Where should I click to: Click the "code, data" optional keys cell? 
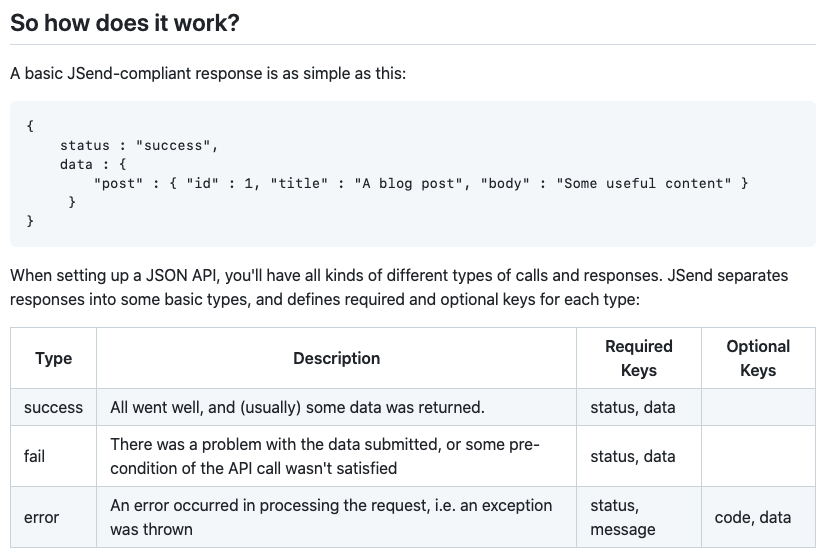pos(758,517)
